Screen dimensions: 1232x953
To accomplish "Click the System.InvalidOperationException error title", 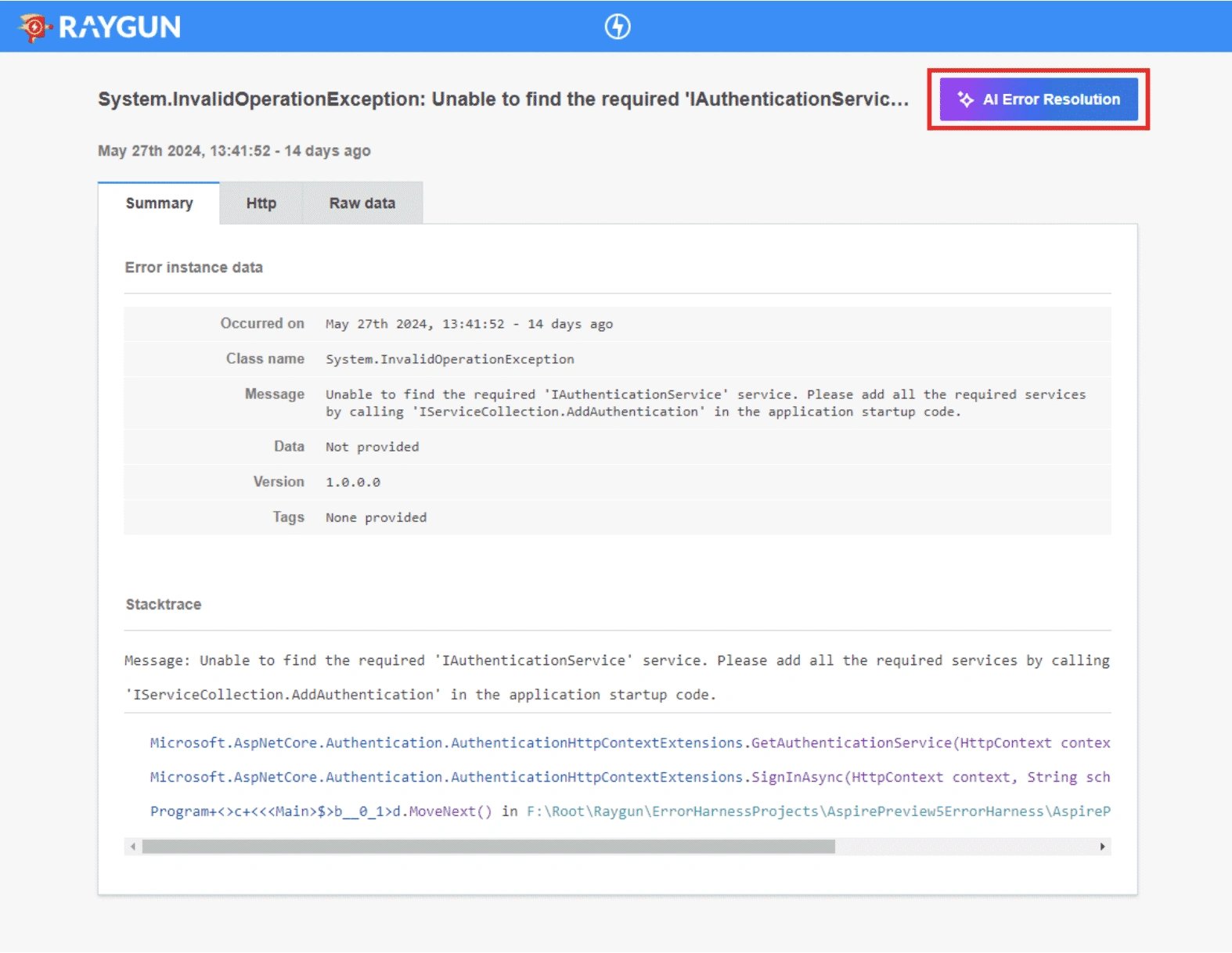I will coord(503,99).
